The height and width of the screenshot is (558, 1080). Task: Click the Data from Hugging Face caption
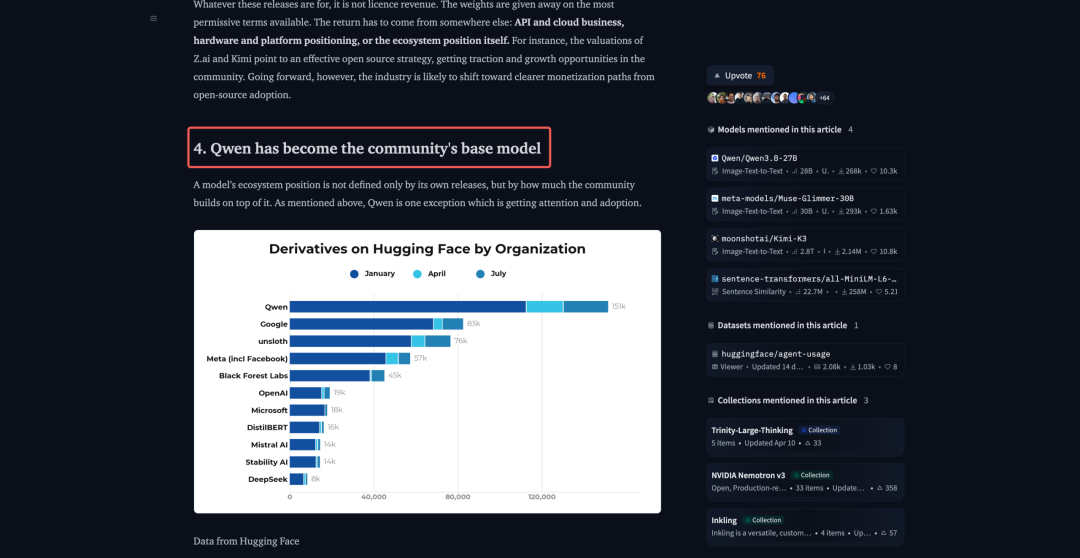(247, 541)
